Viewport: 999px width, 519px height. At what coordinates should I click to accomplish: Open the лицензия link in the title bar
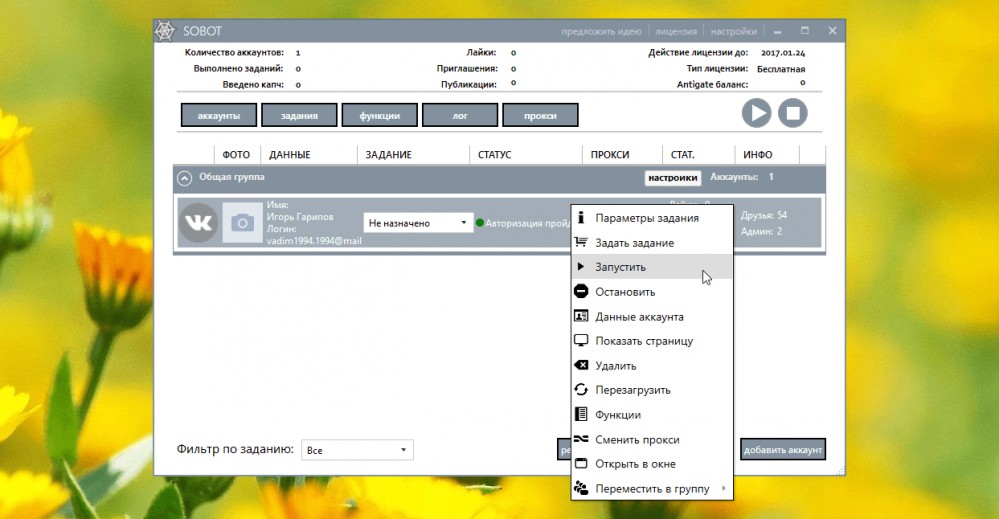676,31
